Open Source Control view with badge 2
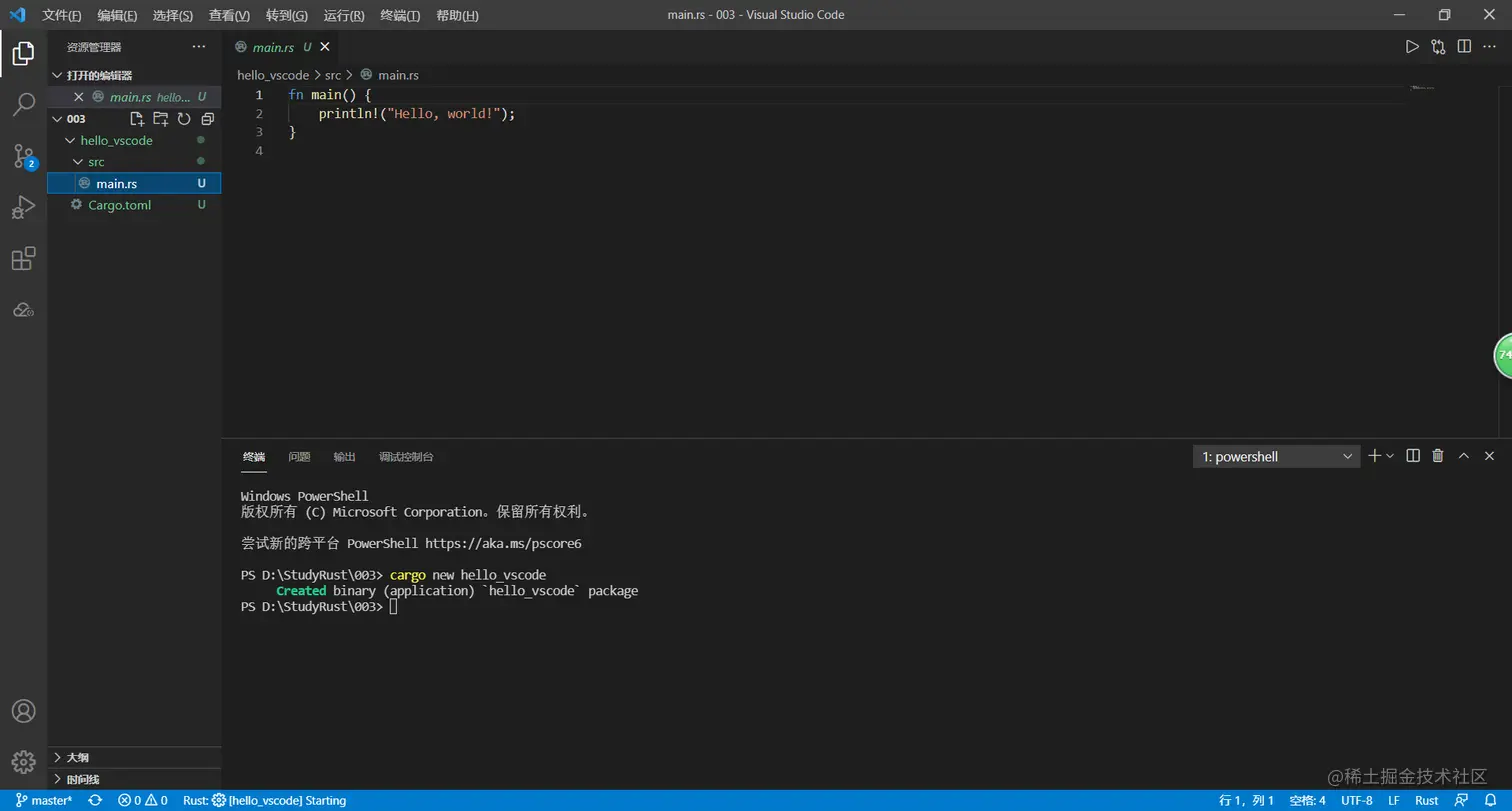The image size is (1512, 811). [23, 155]
